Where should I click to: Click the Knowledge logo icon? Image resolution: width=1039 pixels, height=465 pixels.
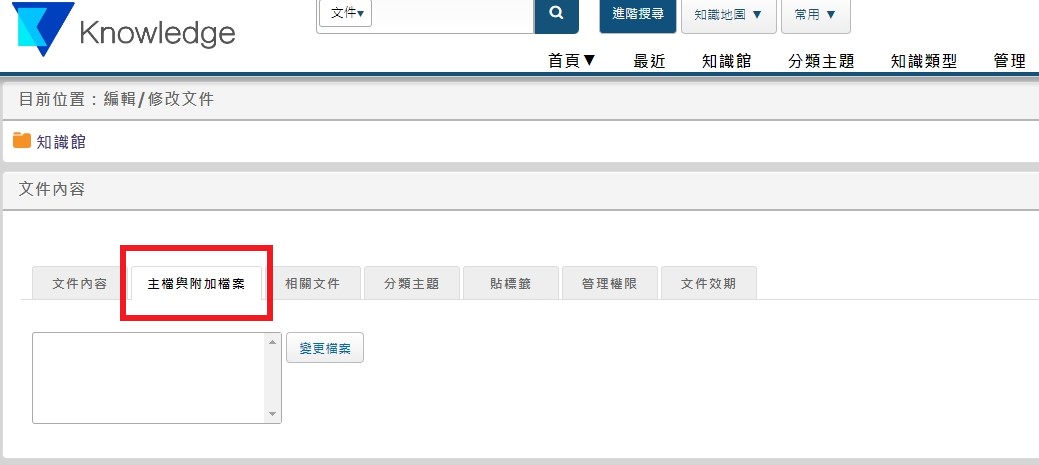[42, 28]
